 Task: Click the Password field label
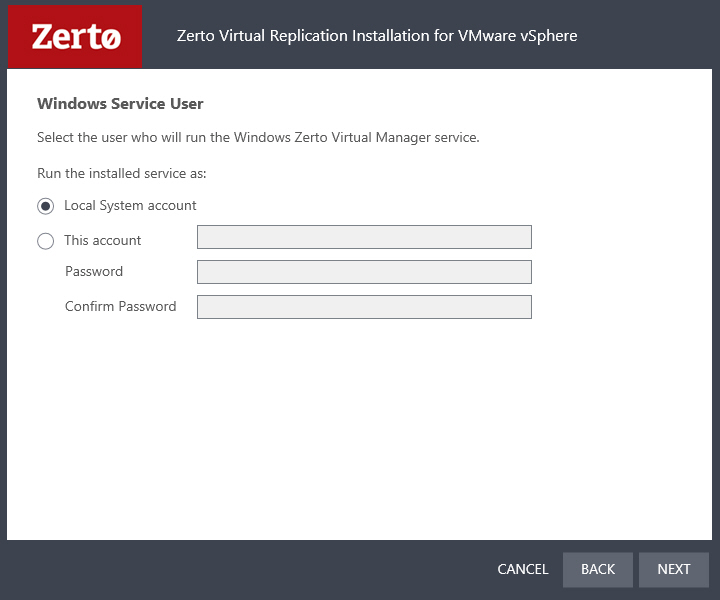(x=94, y=271)
